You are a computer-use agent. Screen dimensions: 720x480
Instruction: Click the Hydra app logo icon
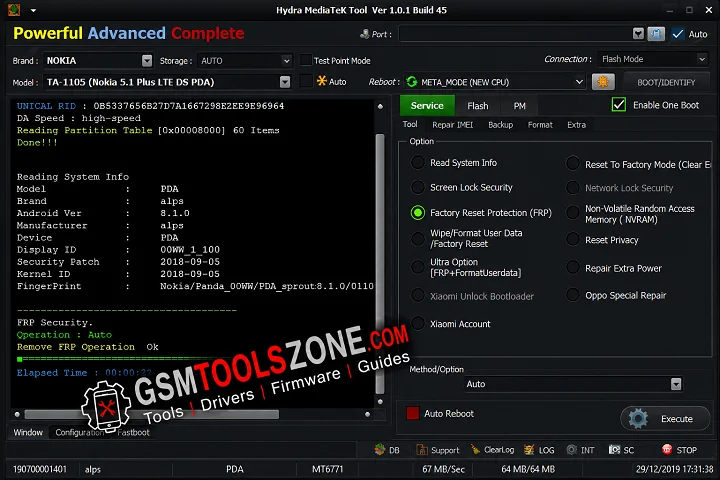pyautogui.click(x=14, y=10)
